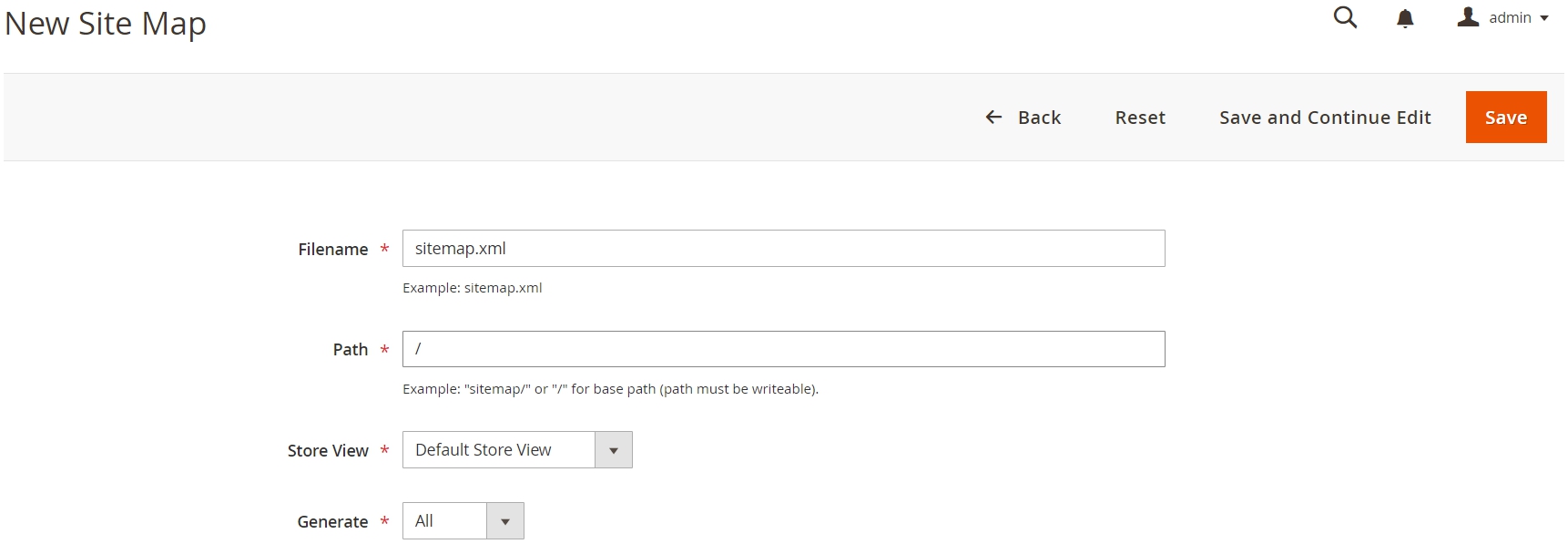Focus the Path input field
Screen dimensions: 1568x544
click(x=783, y=349)
